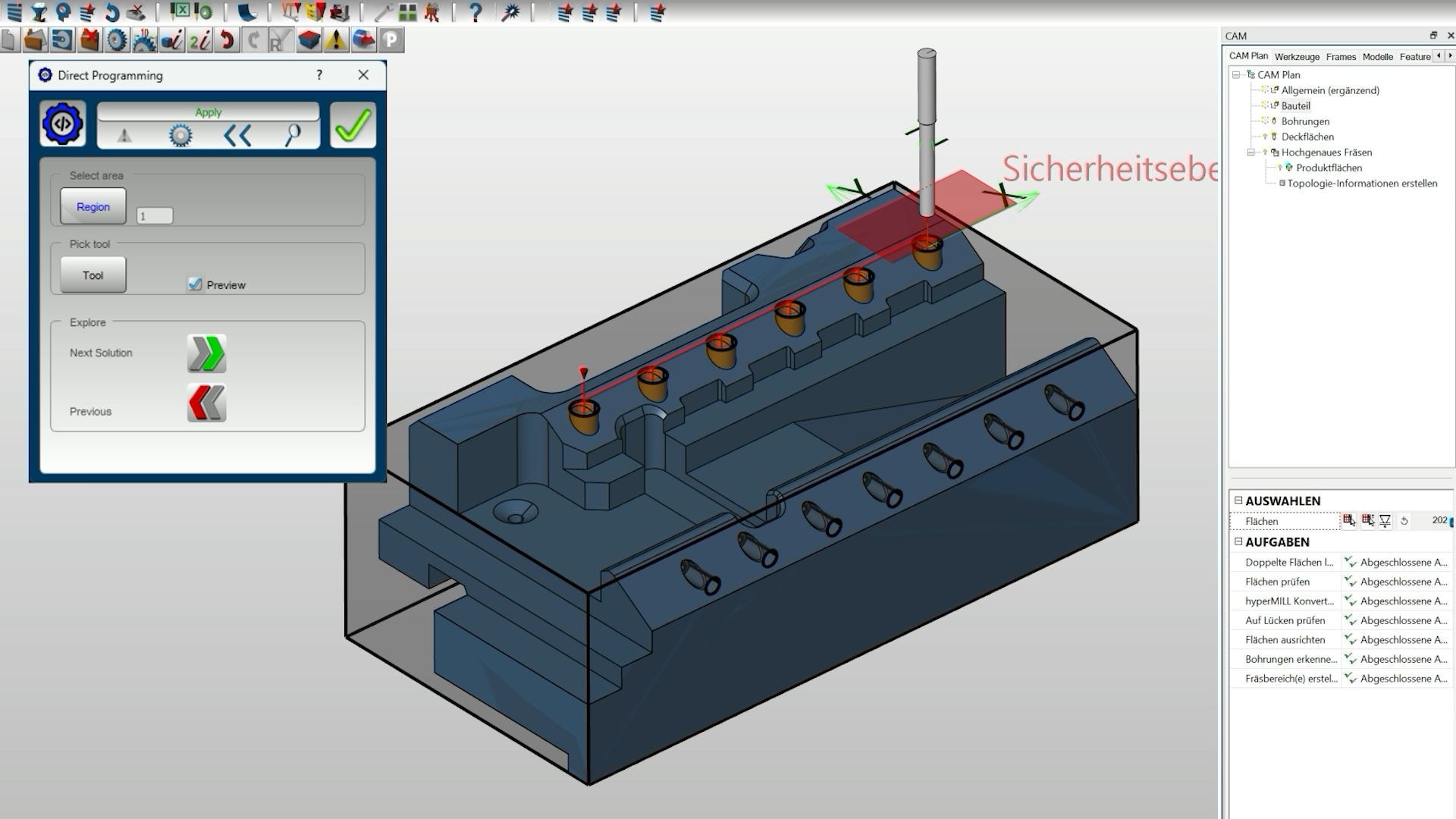Click the Next Solution green arrow
1456x819 pixels.
pos(206,353)
